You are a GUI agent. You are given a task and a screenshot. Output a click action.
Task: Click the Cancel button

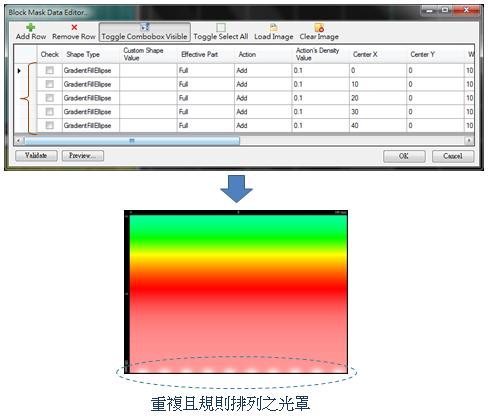[453, 156]
